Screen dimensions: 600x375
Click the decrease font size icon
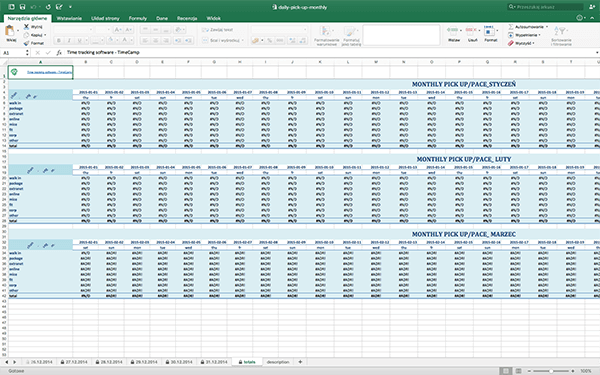point(129,29)
